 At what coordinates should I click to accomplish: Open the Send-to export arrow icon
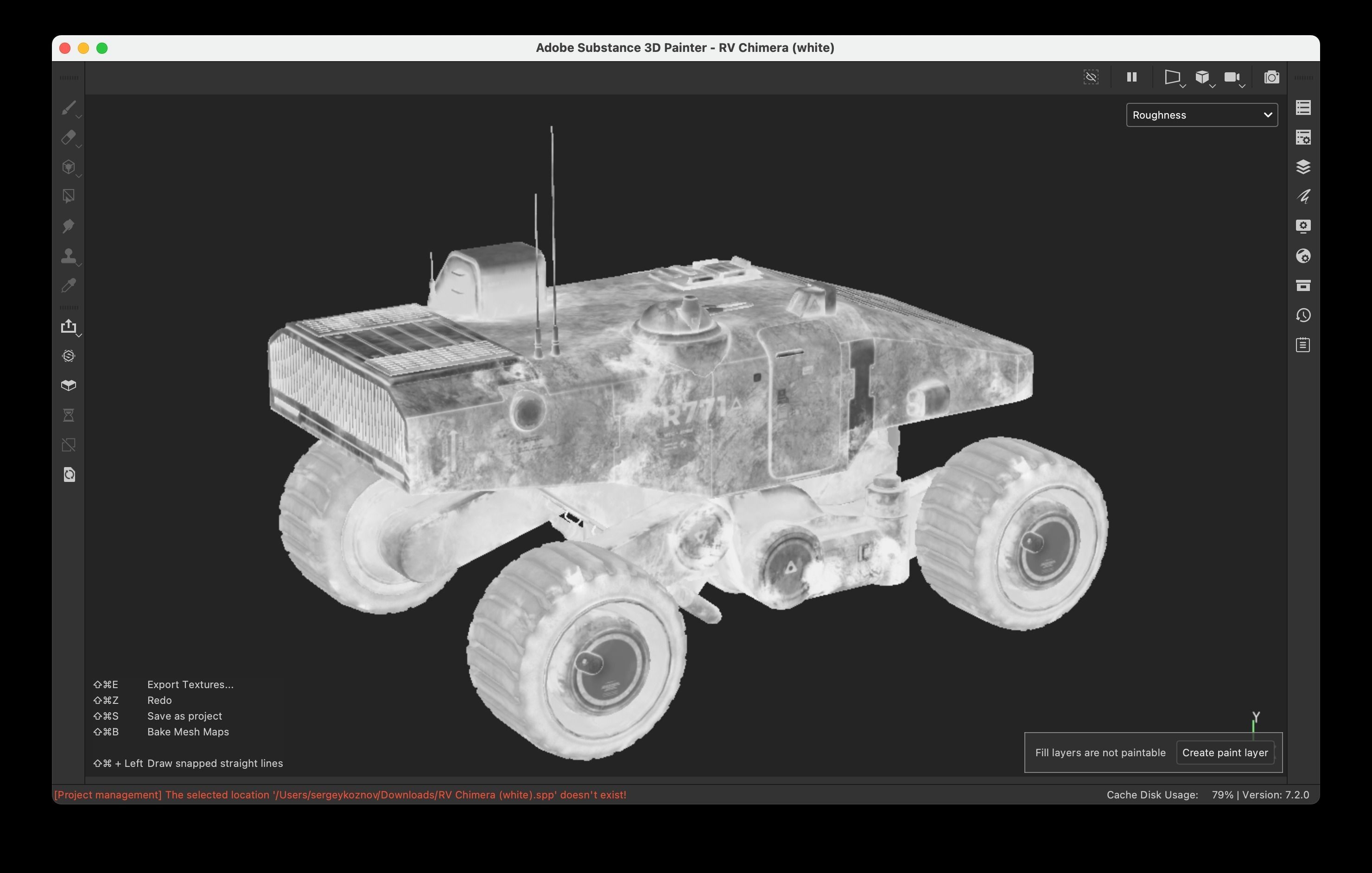pos(69,326)
